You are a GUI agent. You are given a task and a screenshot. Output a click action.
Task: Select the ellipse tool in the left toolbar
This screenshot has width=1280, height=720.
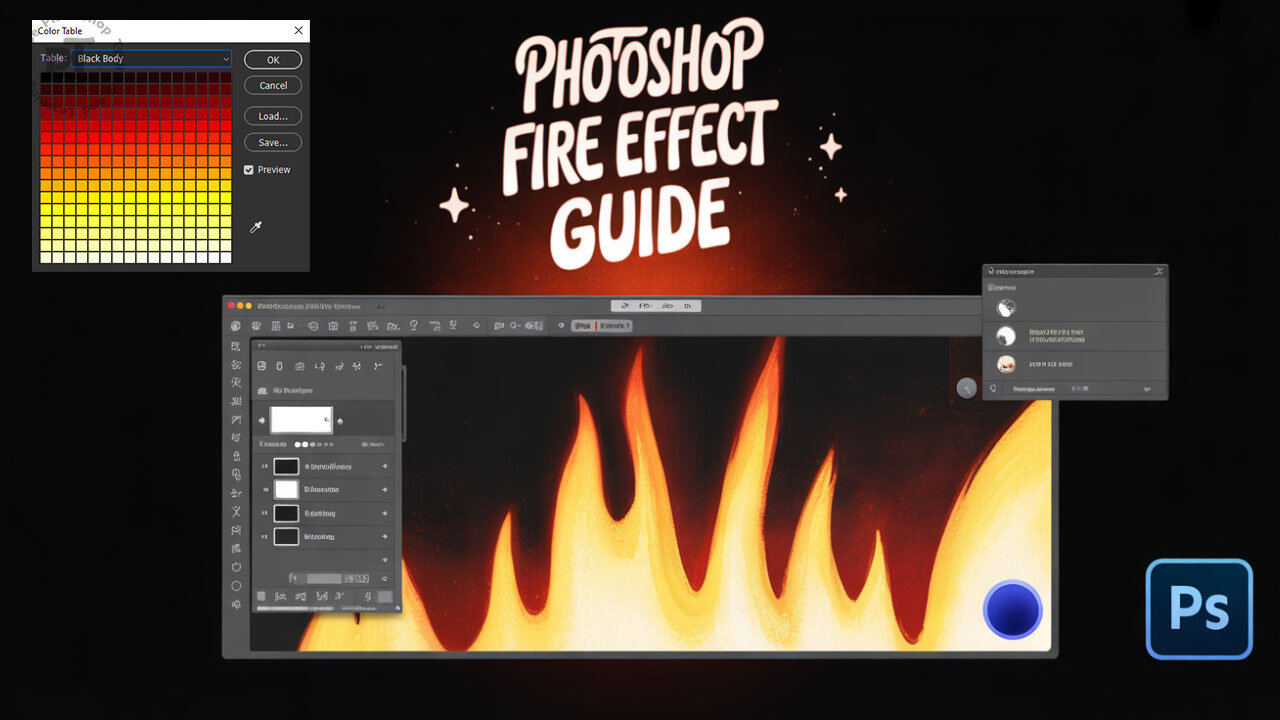click(236, 586)
